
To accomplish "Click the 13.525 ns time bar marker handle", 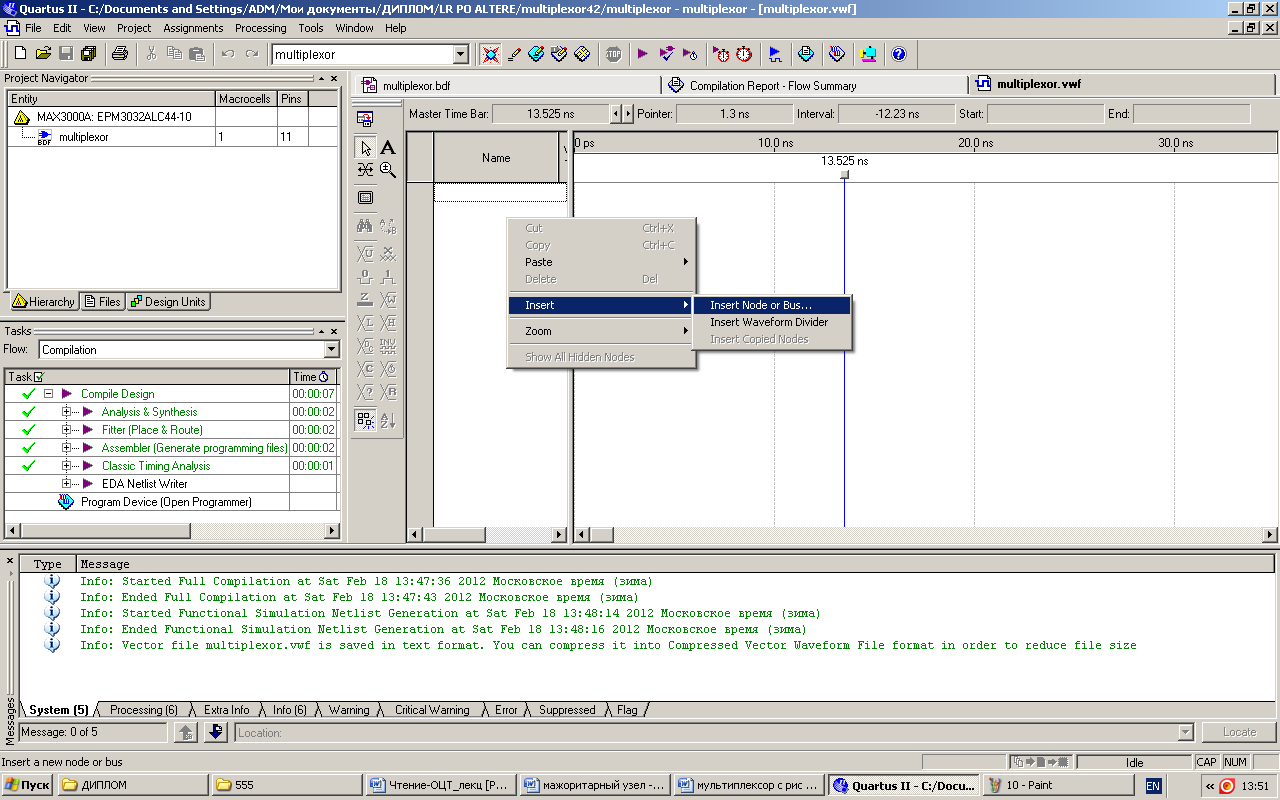I will (x=844, y=175).
